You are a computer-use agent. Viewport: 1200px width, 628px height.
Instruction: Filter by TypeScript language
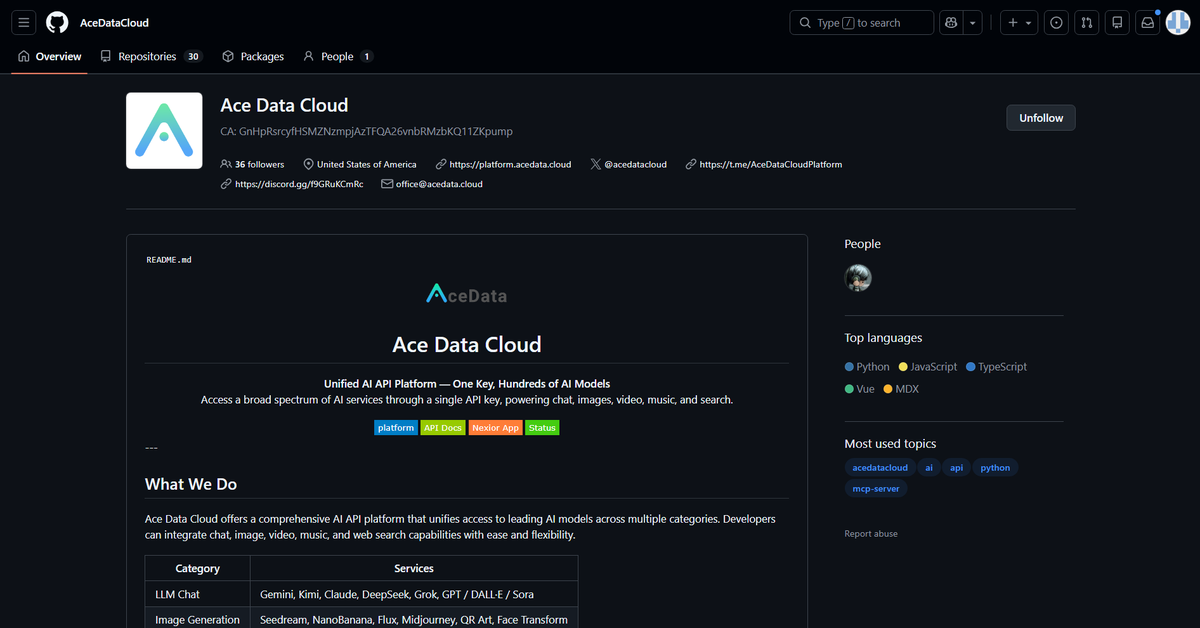(x=997, y=367)
